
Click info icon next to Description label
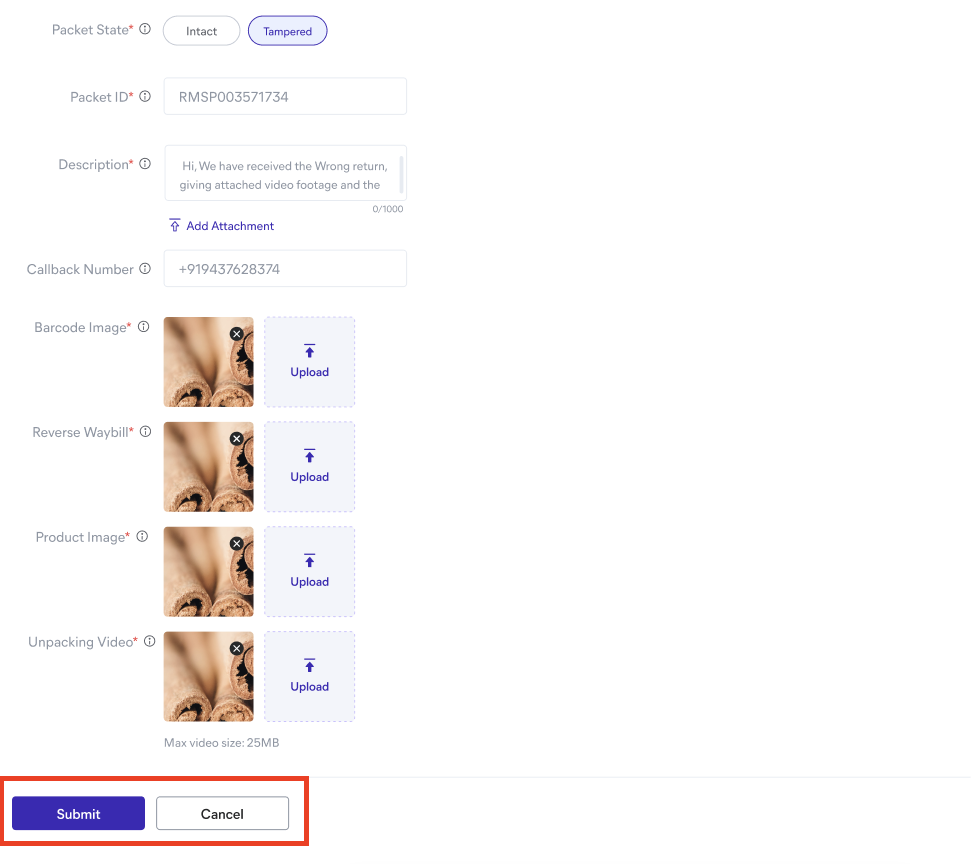point(145,164)
